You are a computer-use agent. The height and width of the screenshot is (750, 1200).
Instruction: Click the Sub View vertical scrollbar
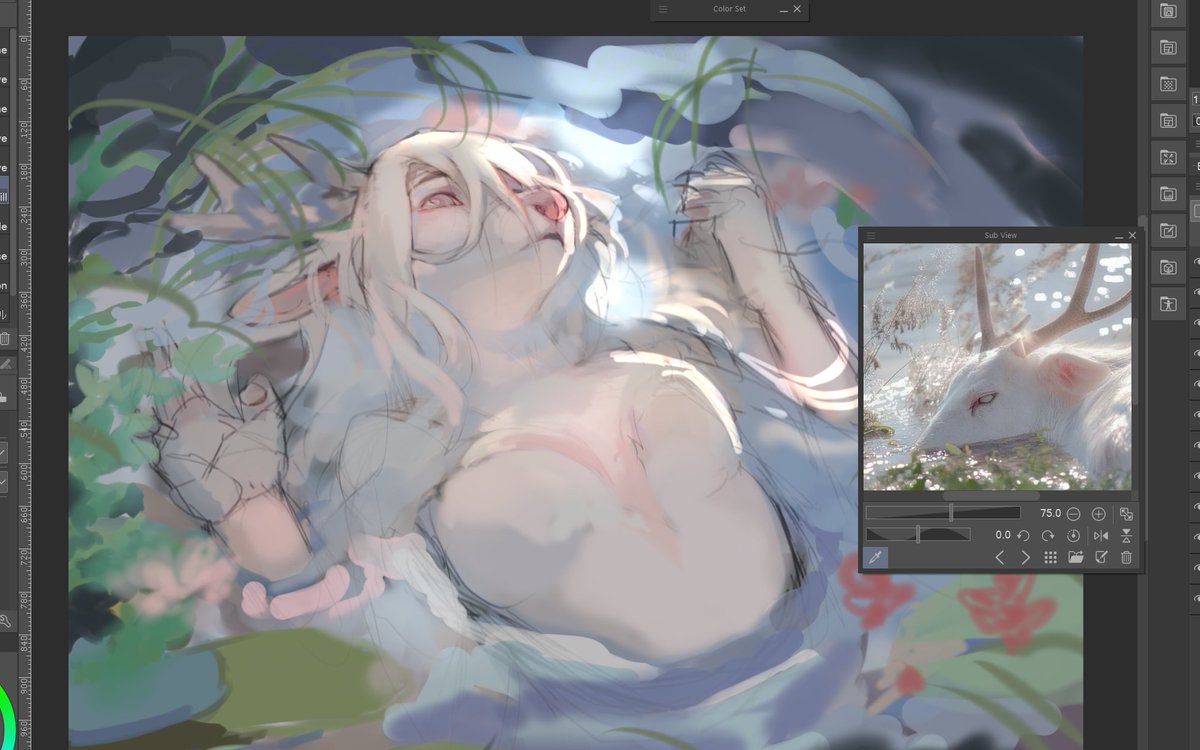[x=1134, y=361]
